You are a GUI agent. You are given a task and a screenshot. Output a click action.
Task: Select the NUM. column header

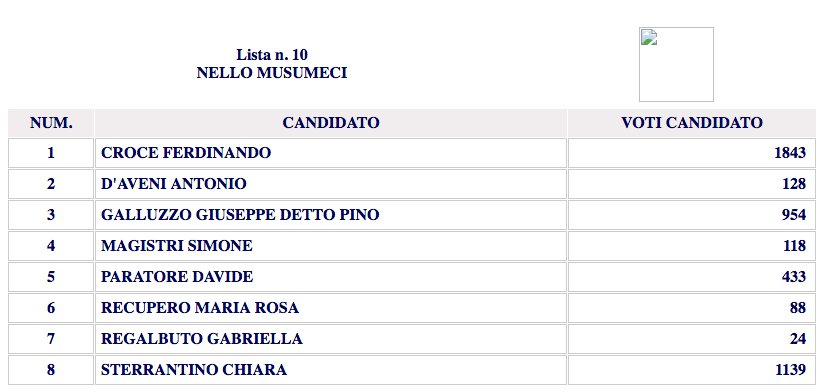point(51,123)
